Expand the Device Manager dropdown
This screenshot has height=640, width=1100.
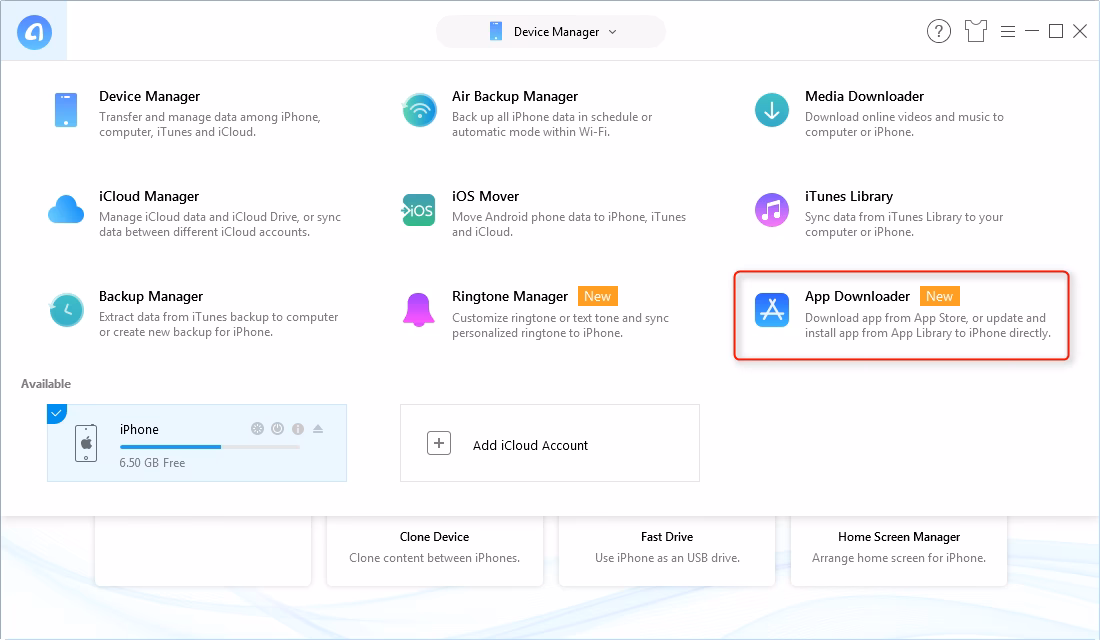pyautogui.click(x=614, y=31)
